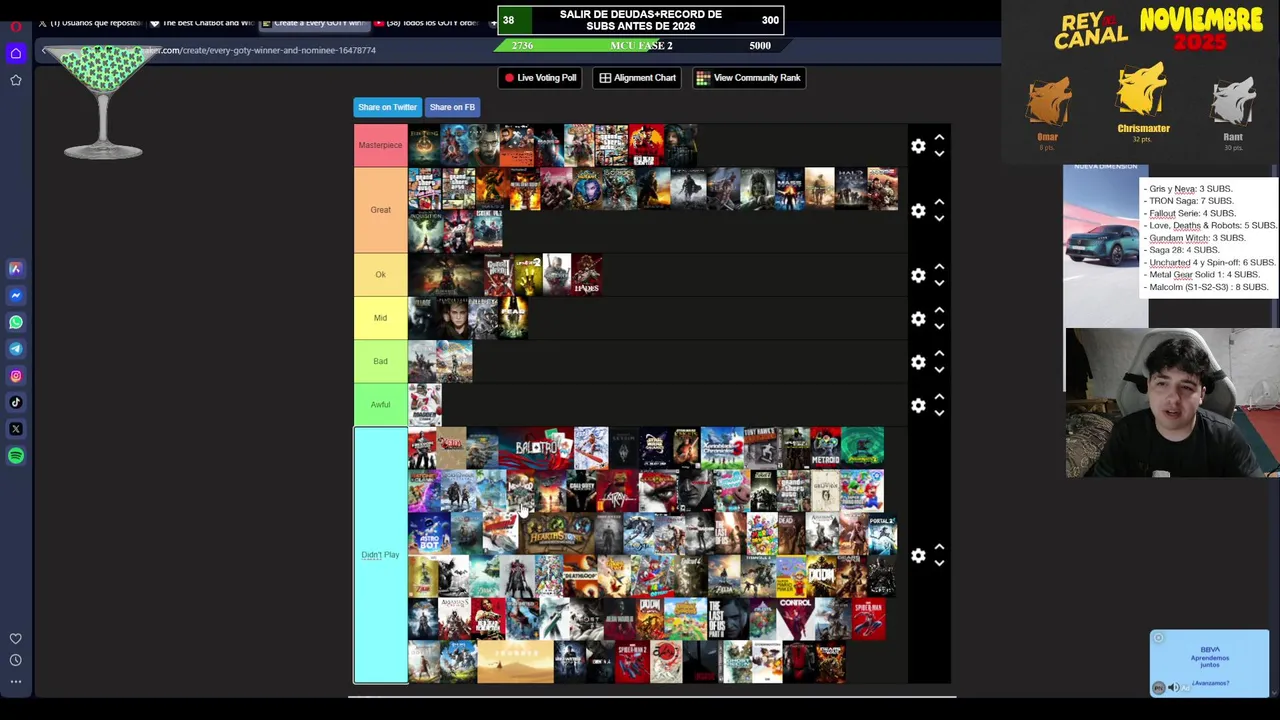1280x720 pixels.
Task: Open sidebar three-dots more options
Action: pyautogui.click(x=16, y=682)
